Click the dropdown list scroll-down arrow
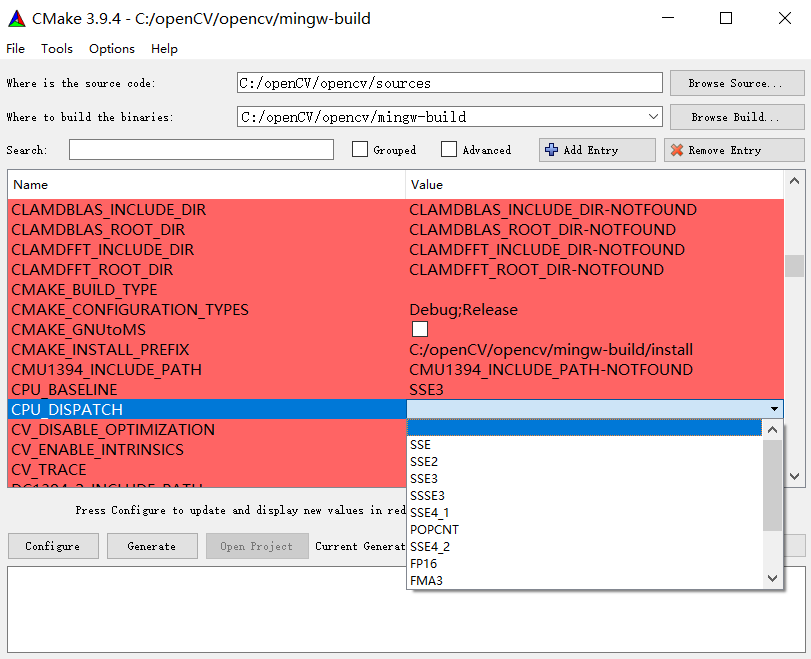This screenshot has width=811, height=659. pyautogui.click(x=773, y=578)
